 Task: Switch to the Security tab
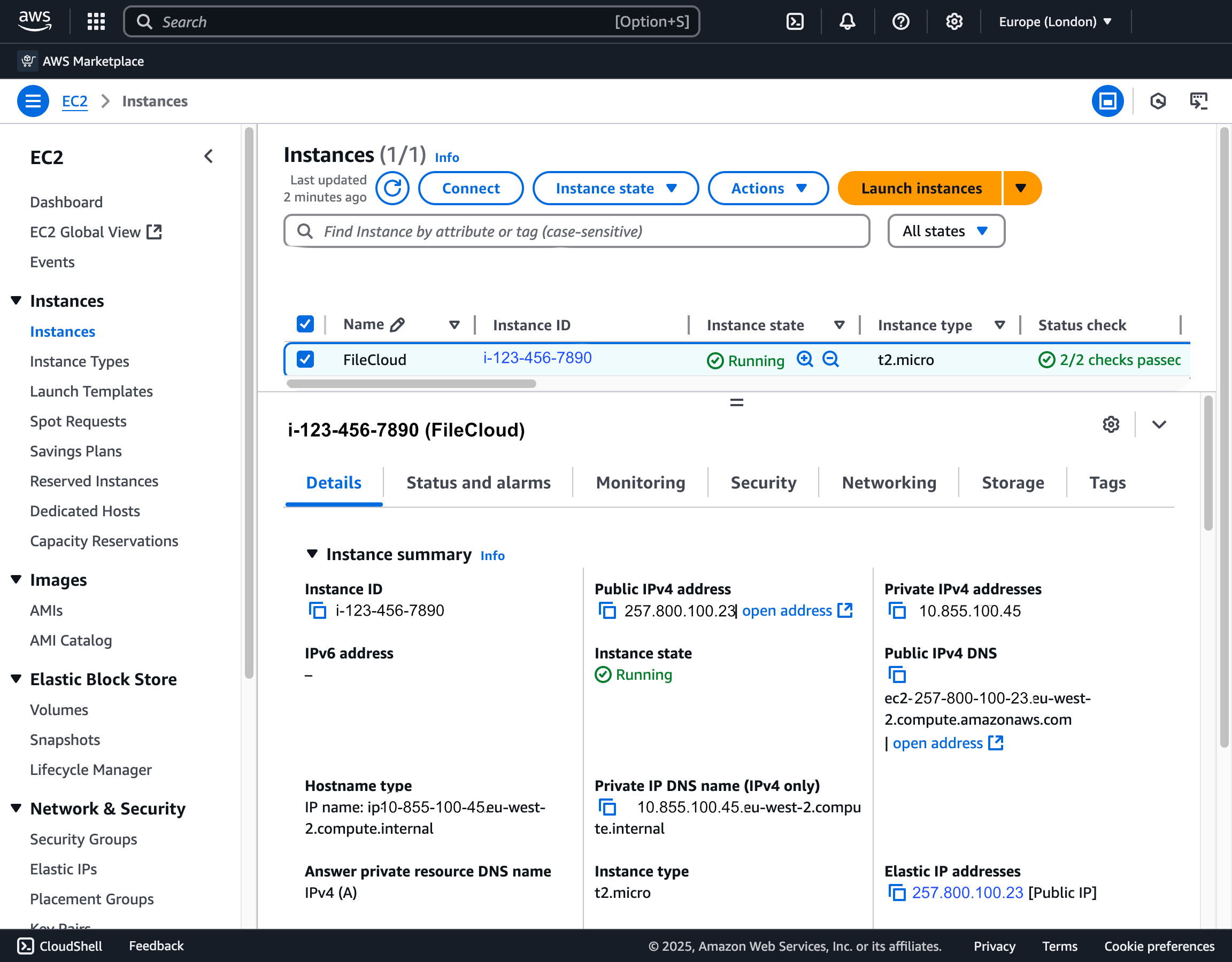[763, 483]
